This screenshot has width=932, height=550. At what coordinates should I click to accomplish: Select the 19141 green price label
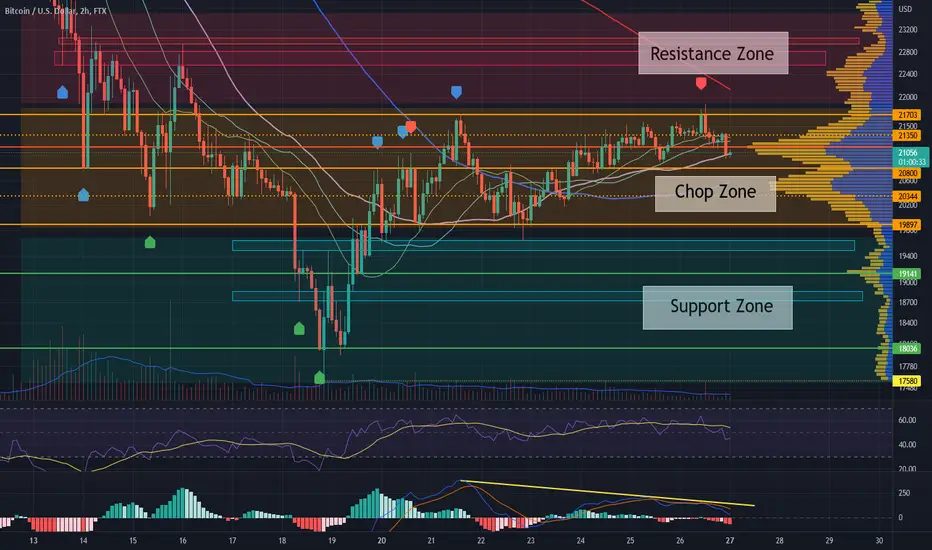[x=907, y=274]
